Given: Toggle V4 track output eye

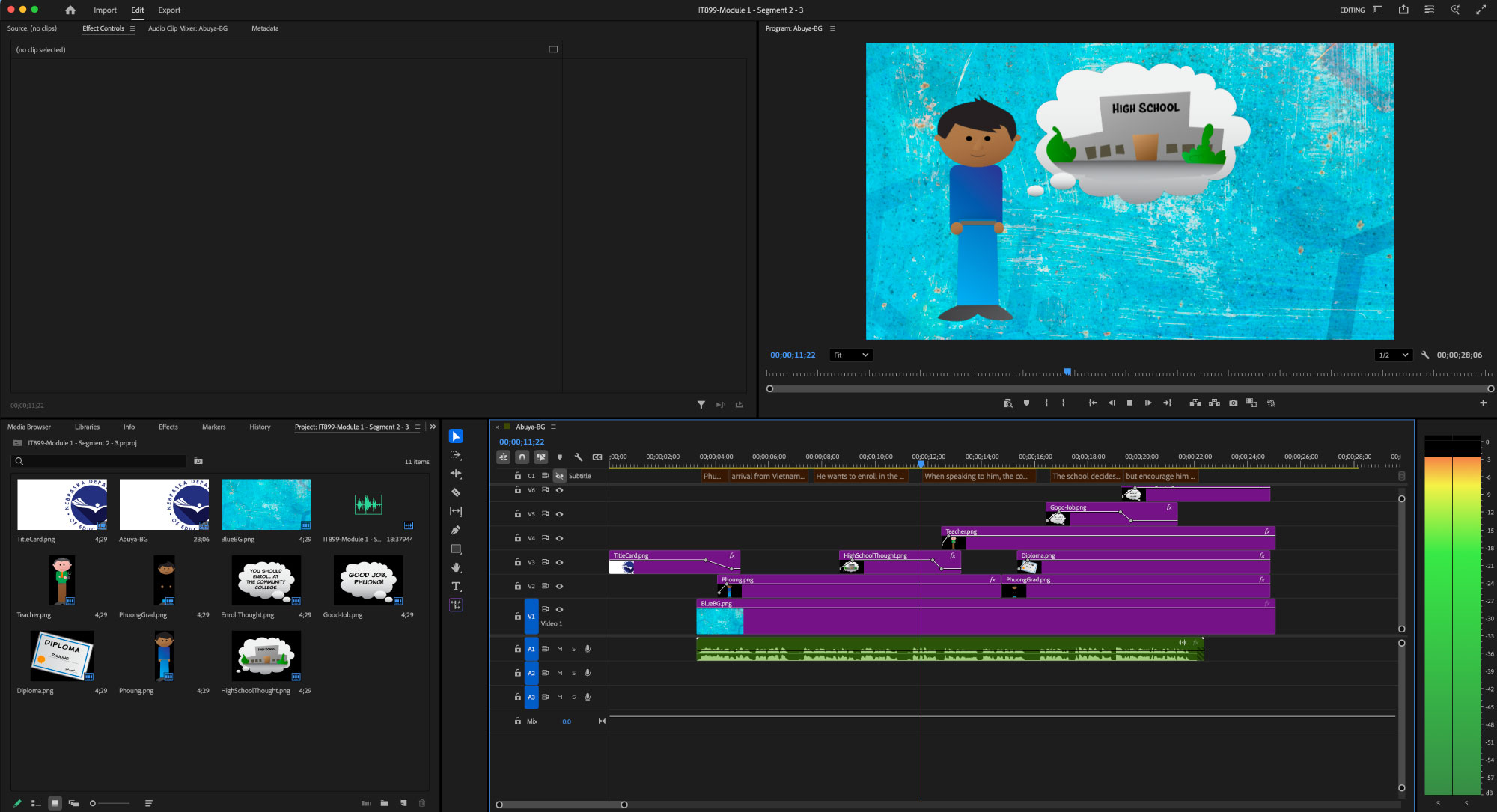Looking at the screenshot, I should (559, 538).
